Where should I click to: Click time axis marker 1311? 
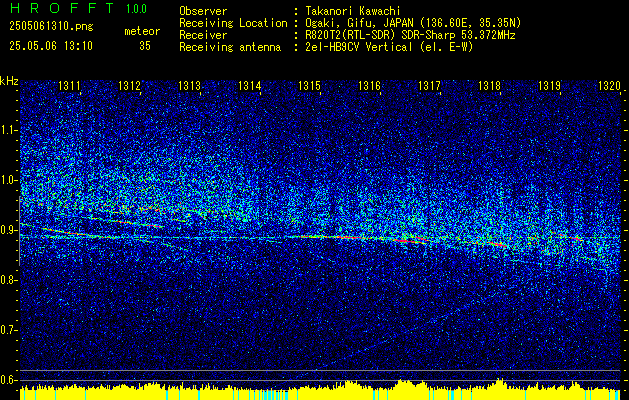pos(69,85)
